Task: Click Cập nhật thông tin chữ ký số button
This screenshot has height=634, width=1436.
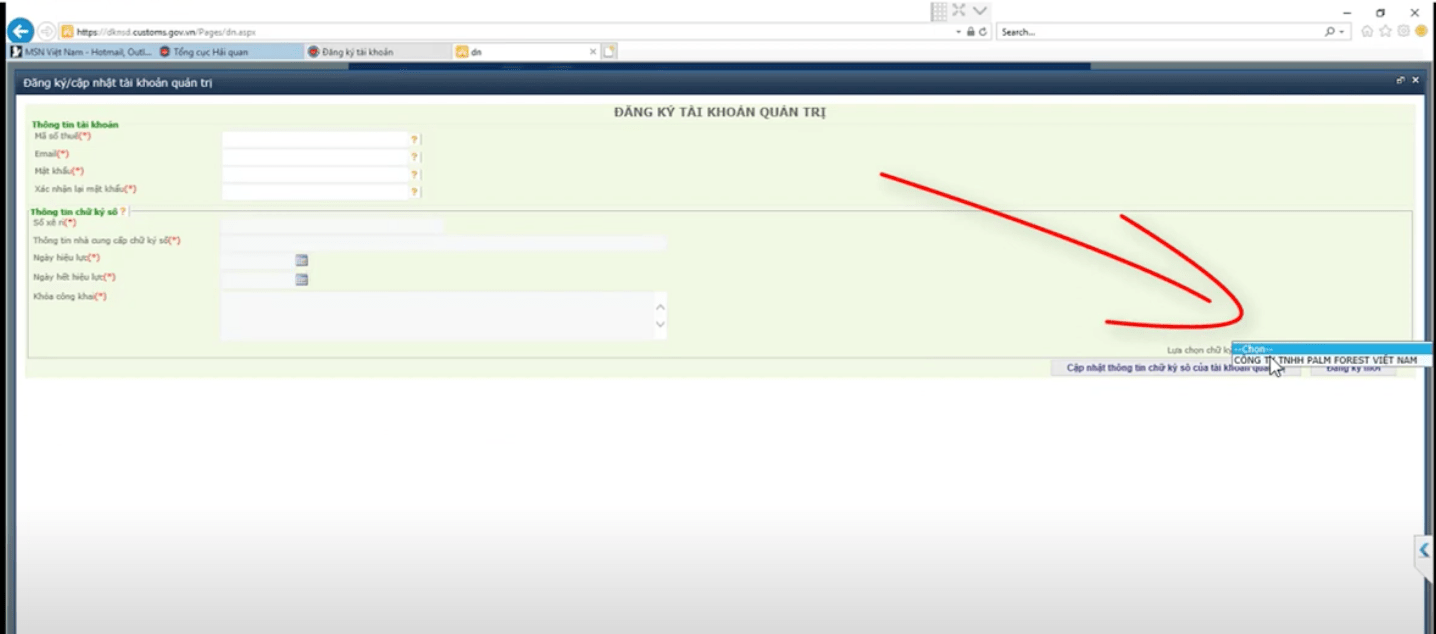Action: tap(1160, 368)
